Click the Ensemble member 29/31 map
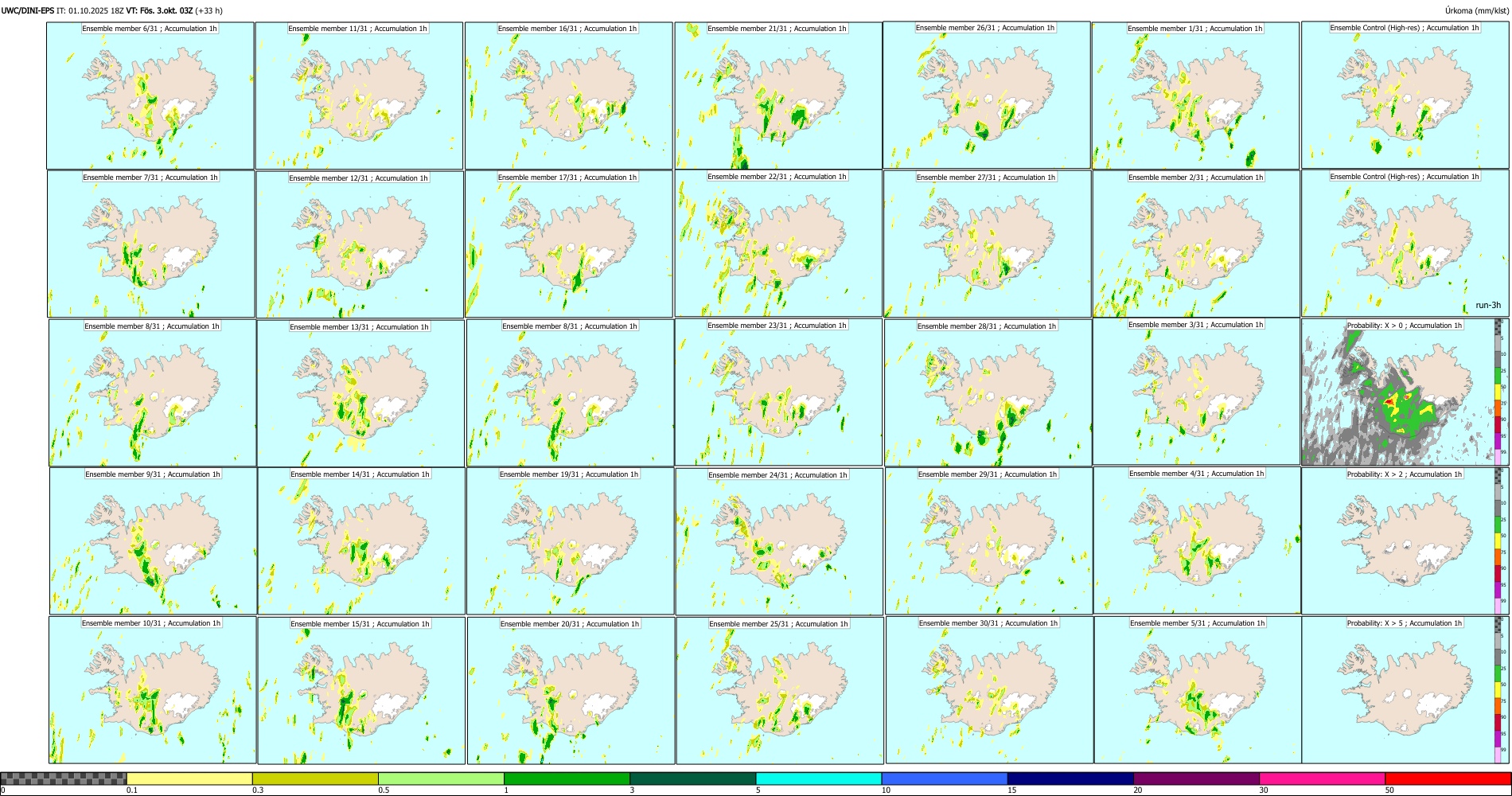The width and height of the screenshot is (1512, 796). coord(988,540)
